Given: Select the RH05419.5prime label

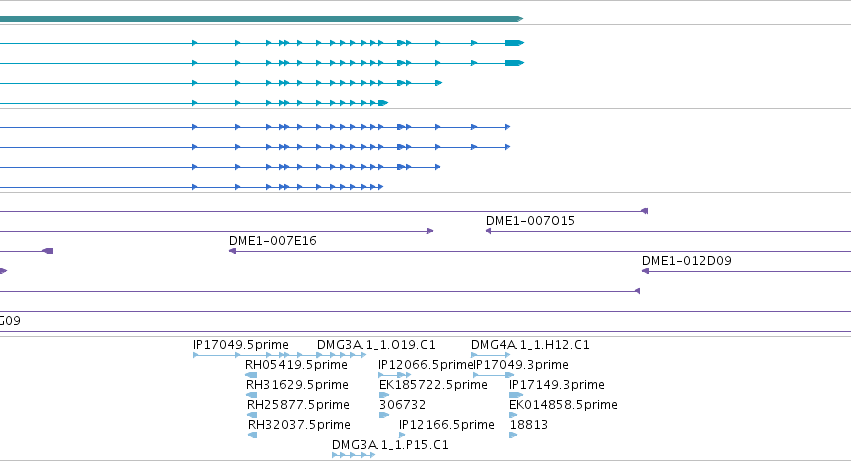Looking at the screenshot, I should (296, 365).
